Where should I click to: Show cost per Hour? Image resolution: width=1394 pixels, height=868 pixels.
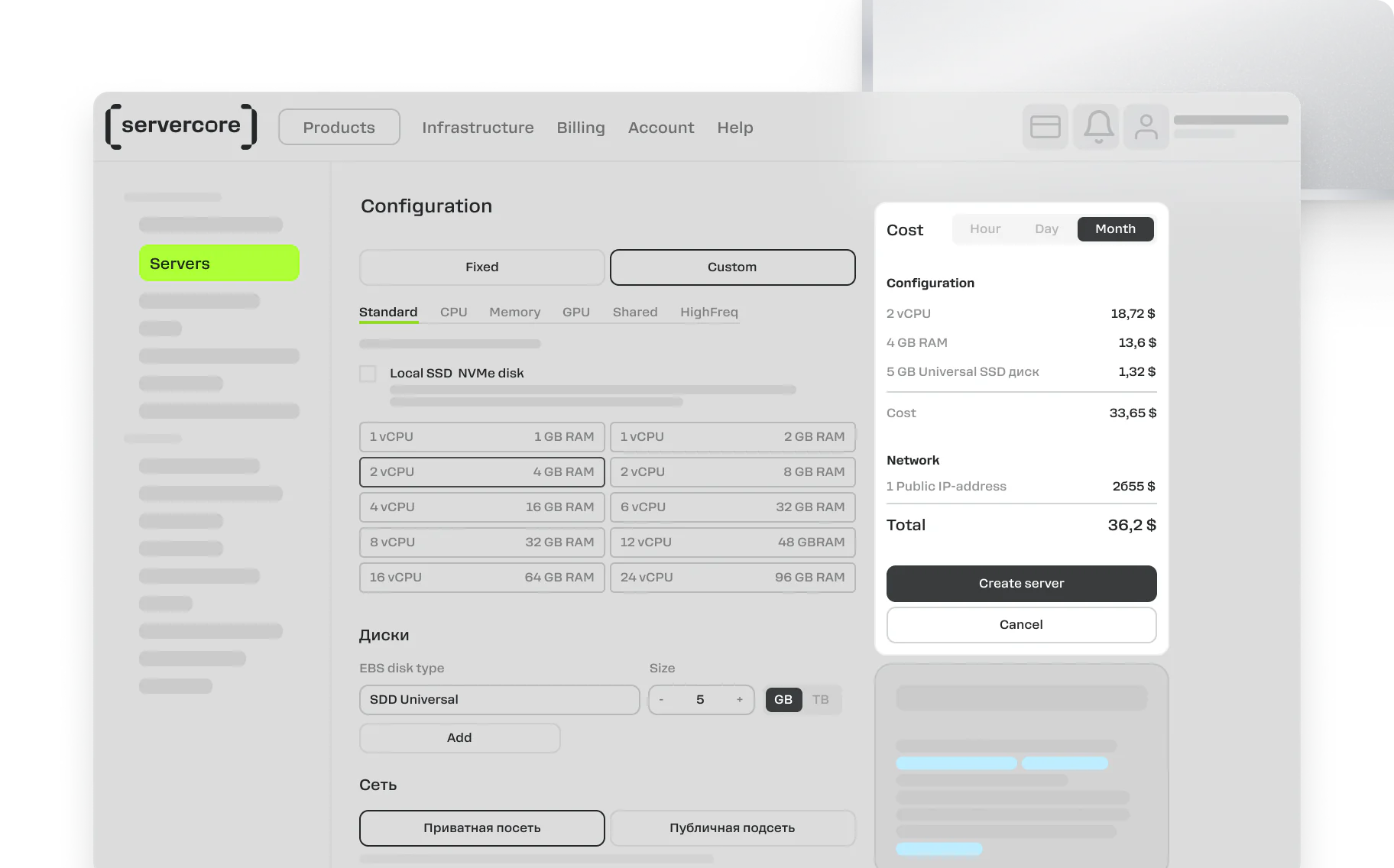pyautogui.click(x=985, y=229)
